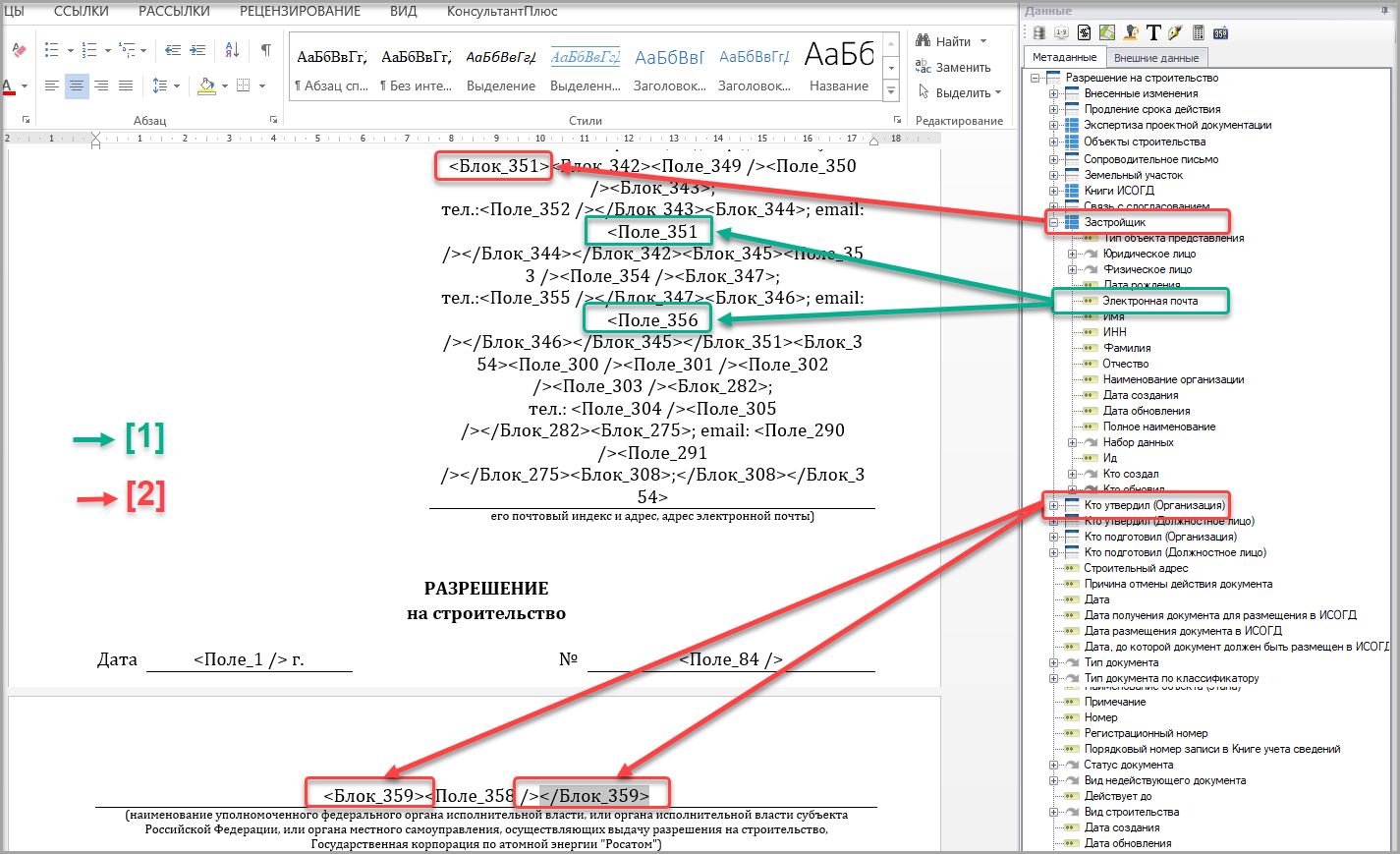Screen dimensions: 1400x854
Task: Switch to РЕЦЕНЗИРОВАНИЕ tab
Action: (300, 12)
